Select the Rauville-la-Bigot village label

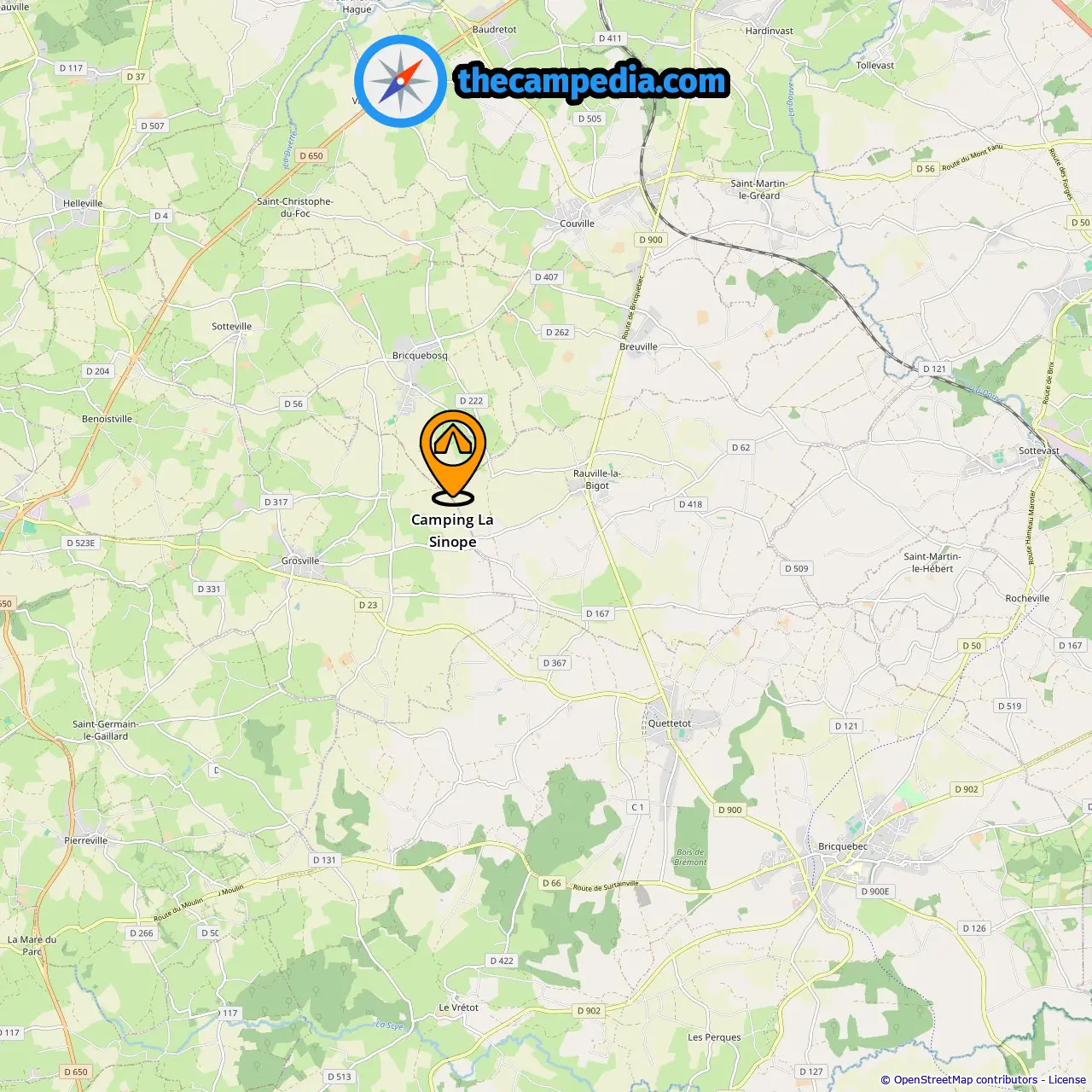(597, 479)
